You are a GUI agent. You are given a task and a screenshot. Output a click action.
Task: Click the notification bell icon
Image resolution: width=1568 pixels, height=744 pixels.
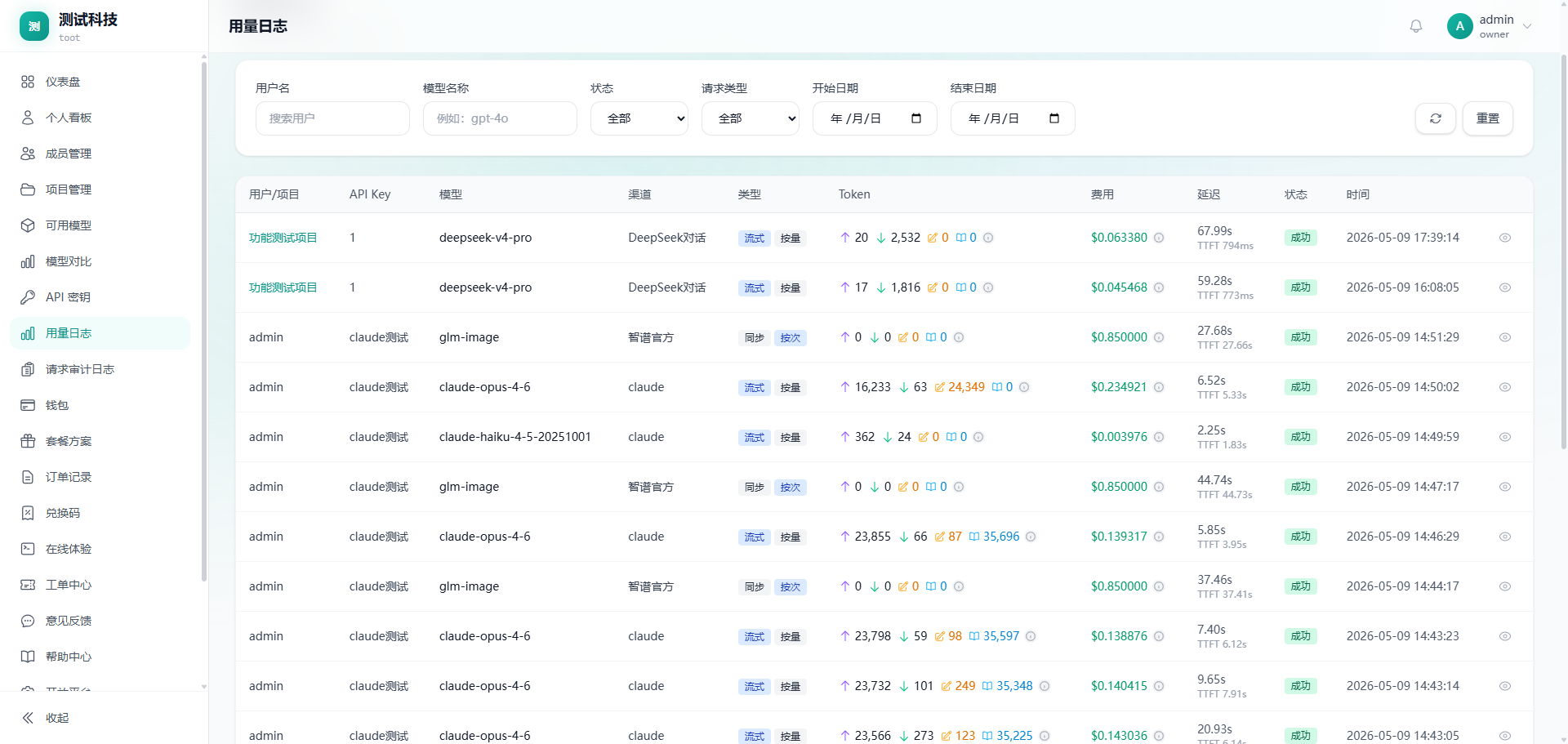point(1416,26)
